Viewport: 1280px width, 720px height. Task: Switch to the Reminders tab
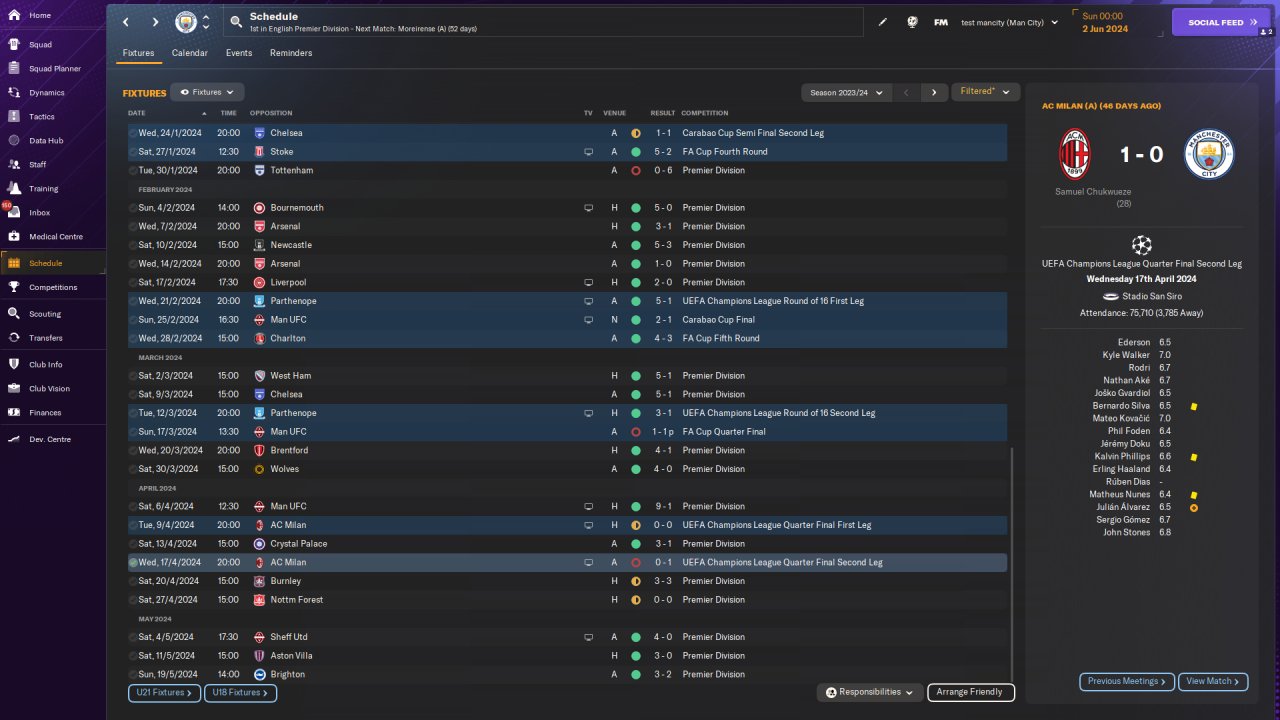(291, 53)
